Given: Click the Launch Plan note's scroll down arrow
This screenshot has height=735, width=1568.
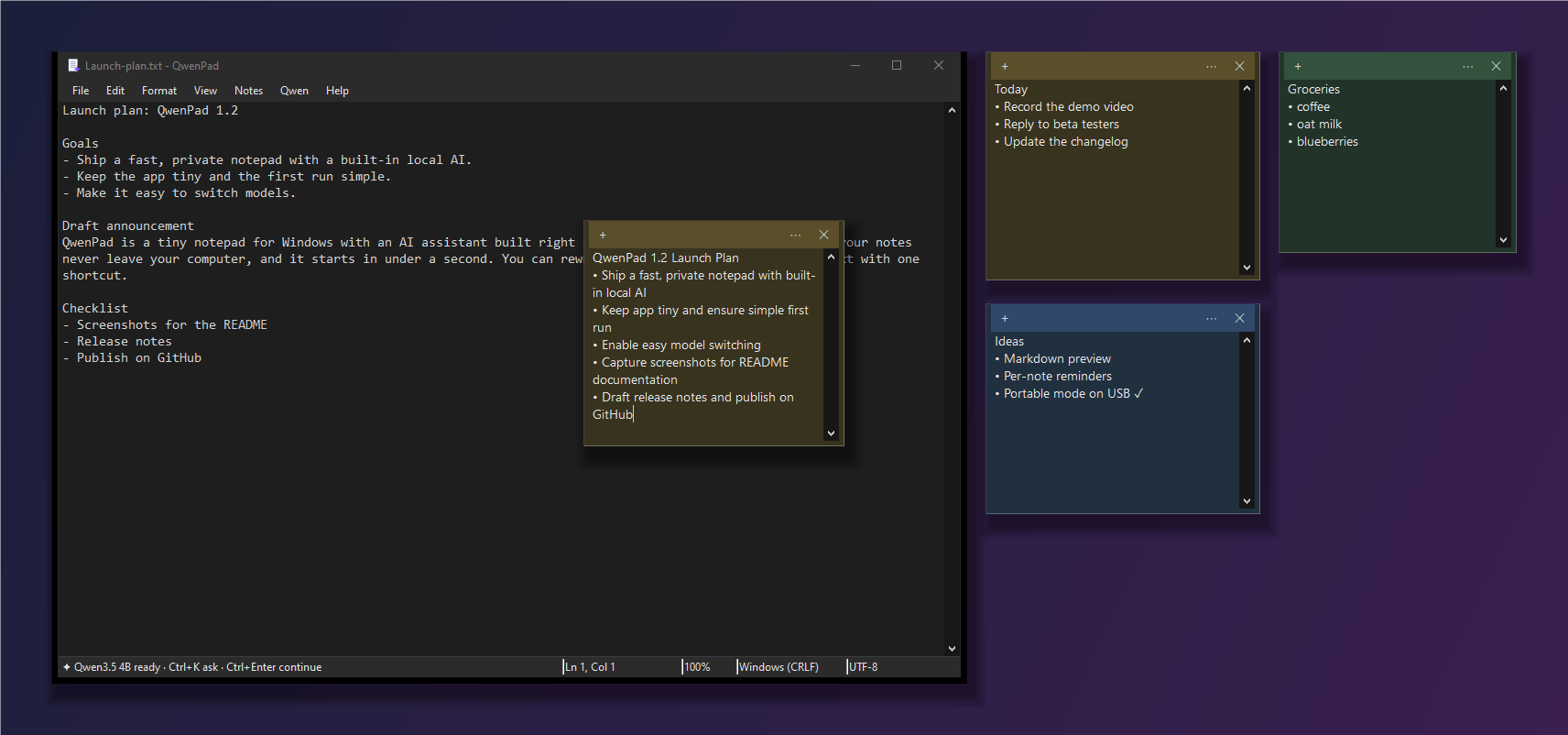Looking at the screenshot, I should click(831, 433).
